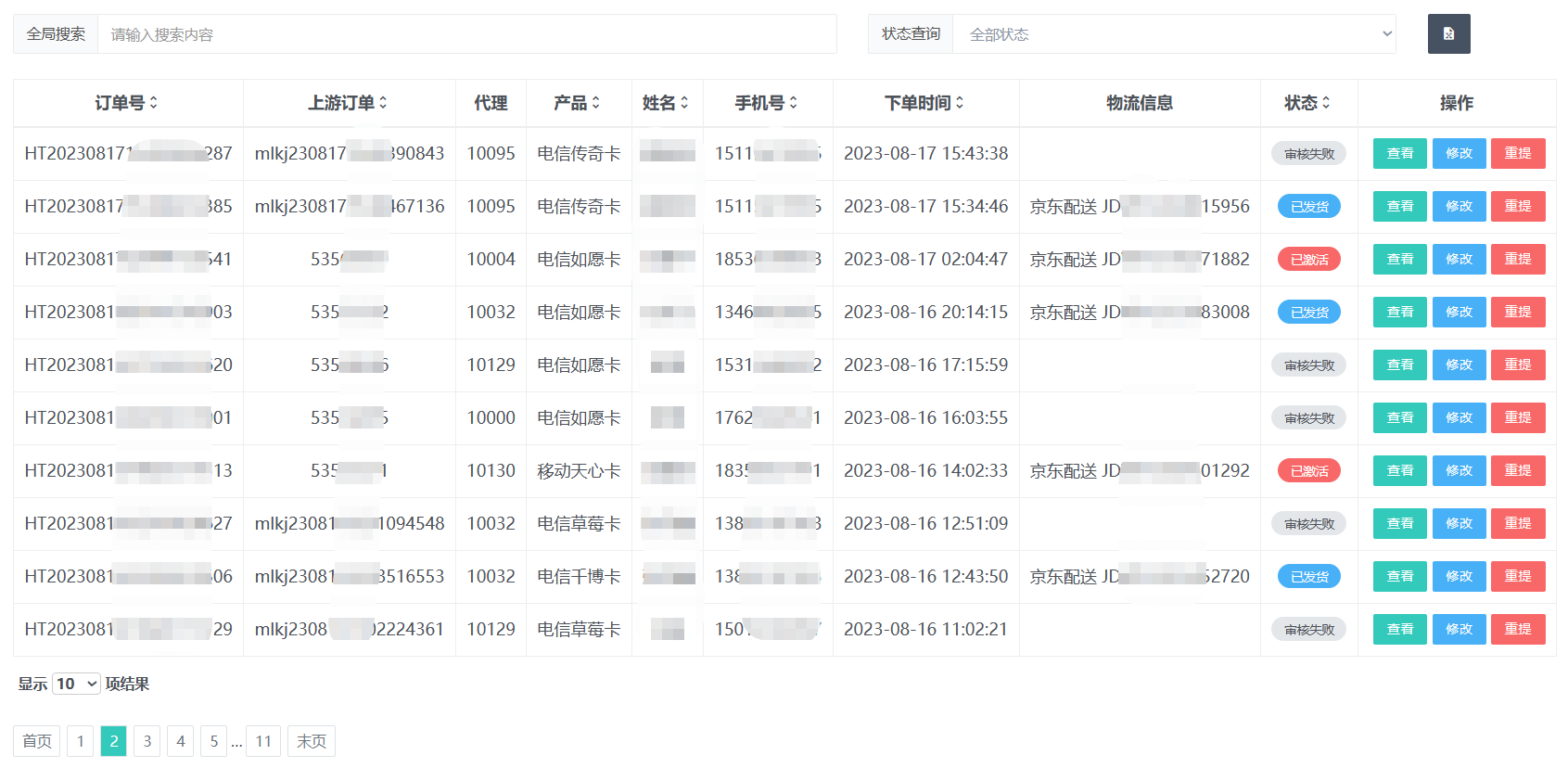Click 重提 for order at 12:43:50
Image resolution: width=1568 pixels, height=768 pixels.
(1518, 576)
